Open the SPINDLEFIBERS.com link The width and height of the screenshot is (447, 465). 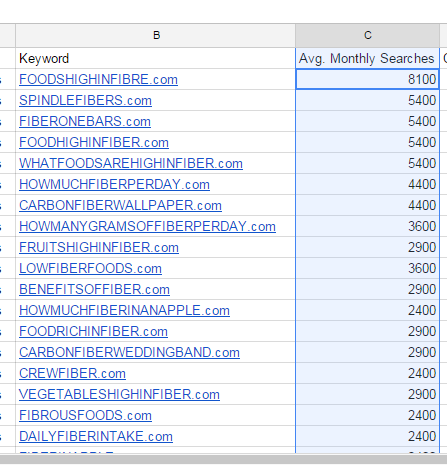[x=85, y=101]
